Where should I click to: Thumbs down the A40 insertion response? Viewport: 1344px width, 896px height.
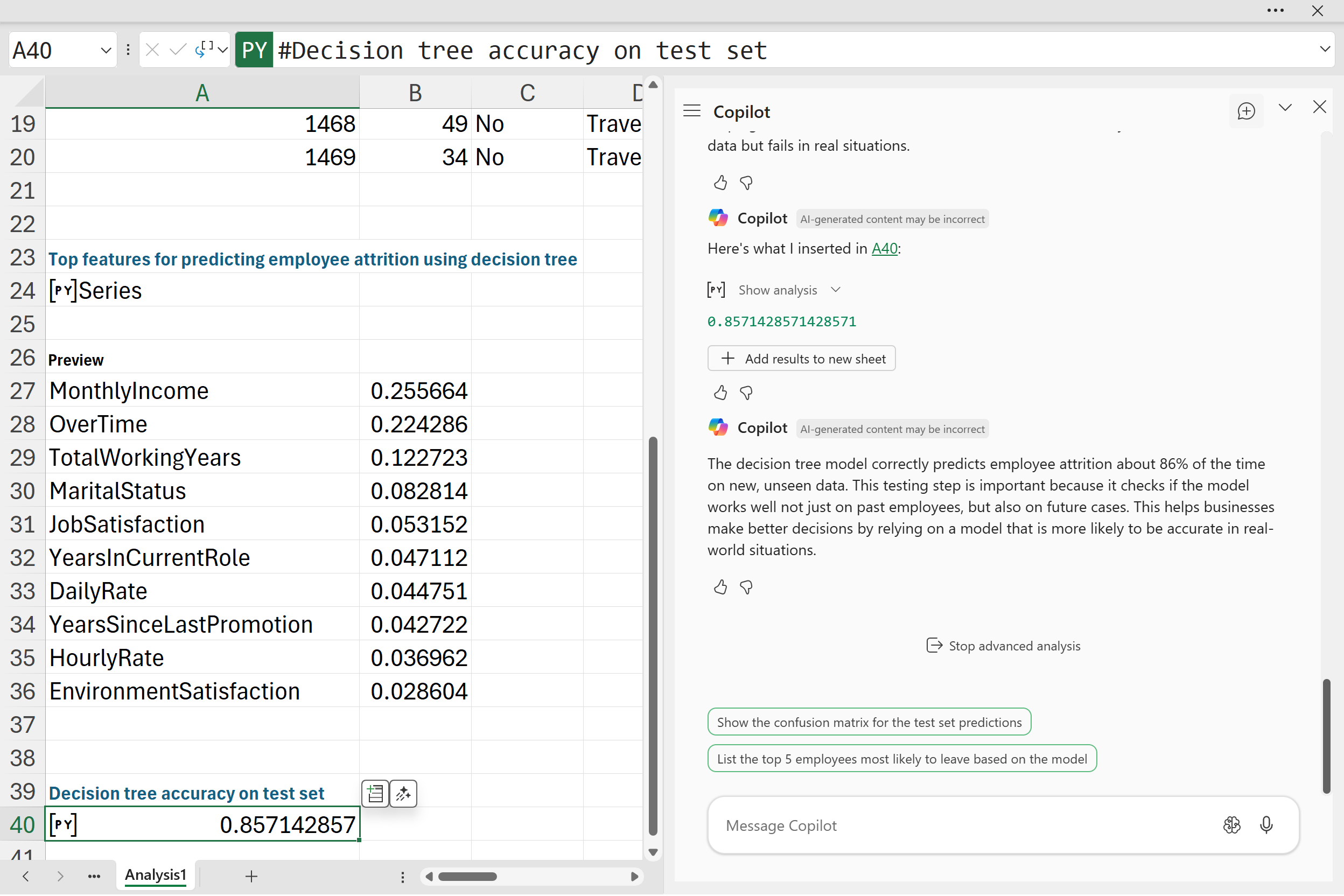click(x=746, y=393)
